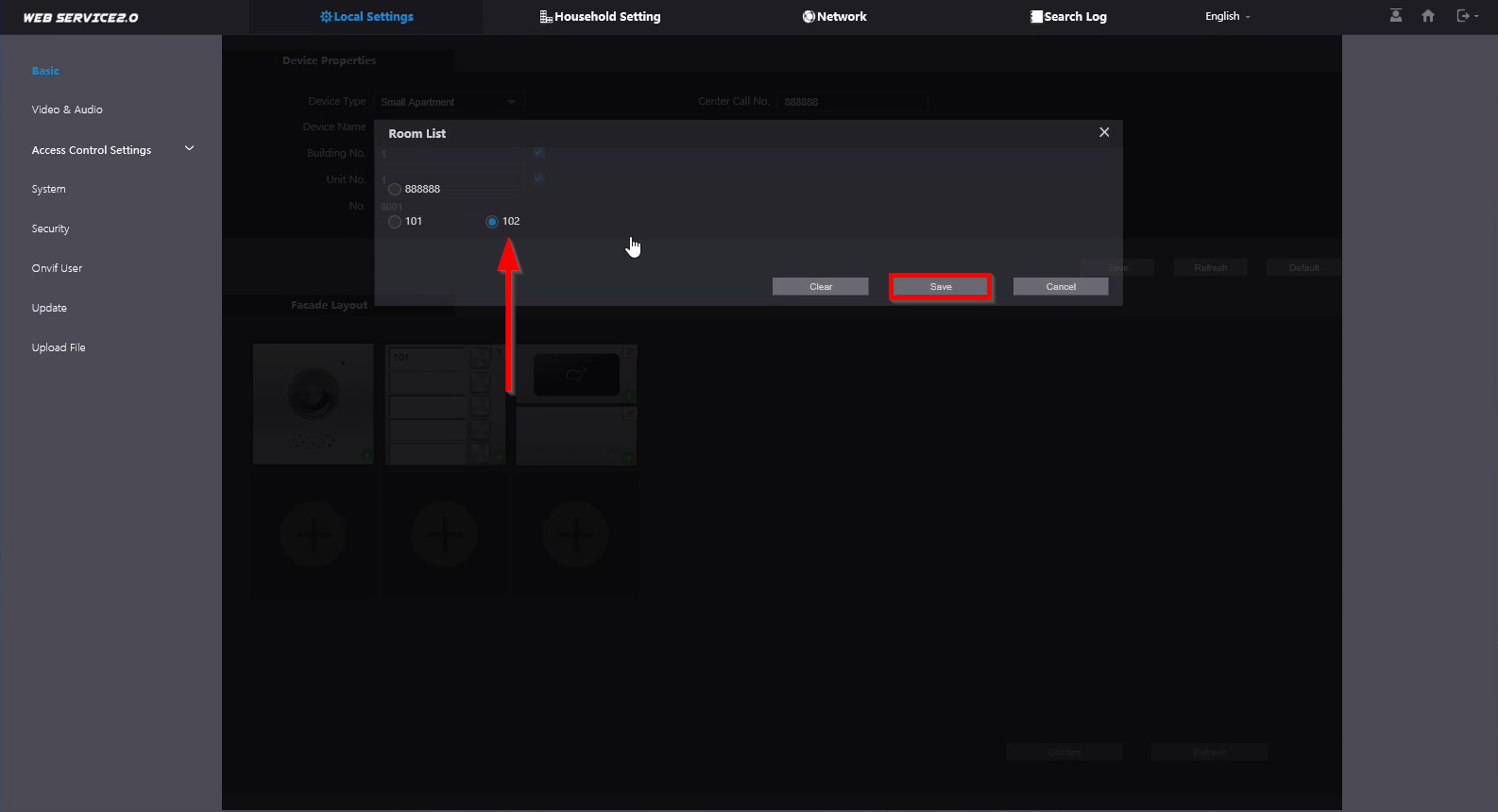Select room 888888 radio button
The height and width of the screenshot is (812, 1498).
point(395,189)
